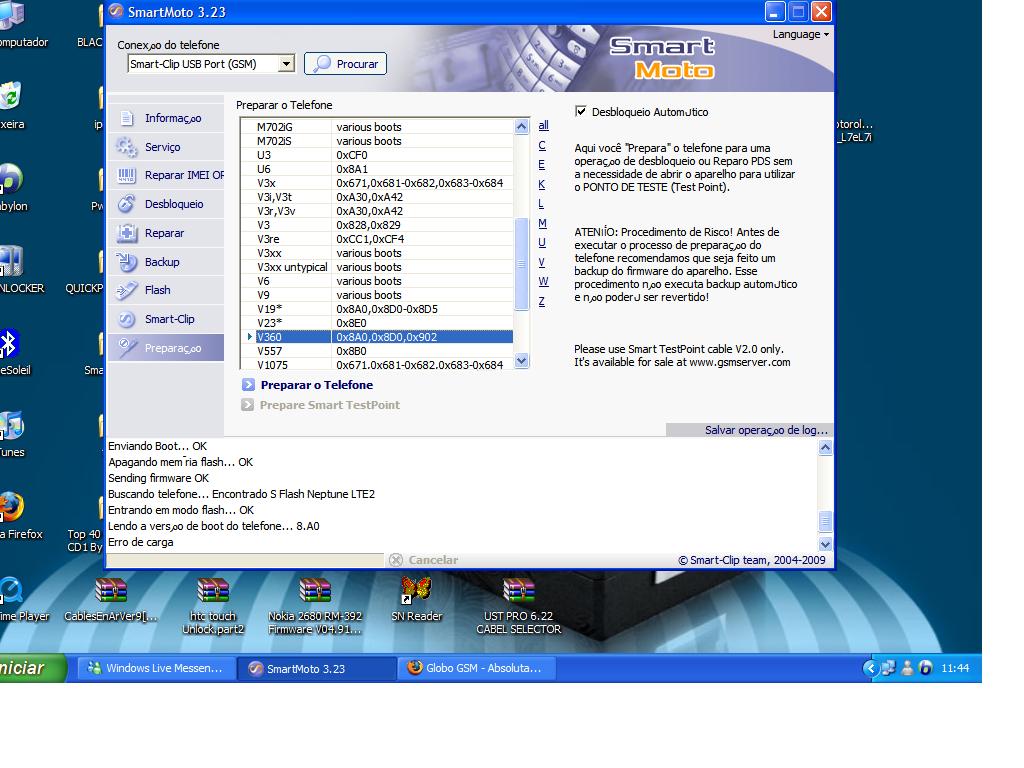
Task: Open the Informação sidebar section
Action: point(166,118)
